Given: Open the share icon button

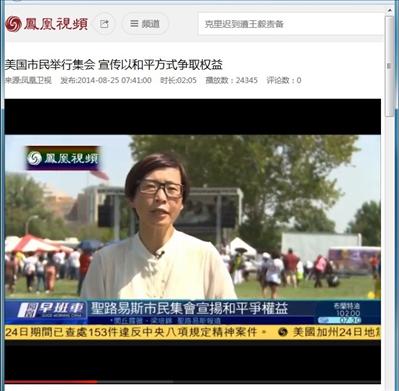Looking at the screenshot, I should pos(104,24).
